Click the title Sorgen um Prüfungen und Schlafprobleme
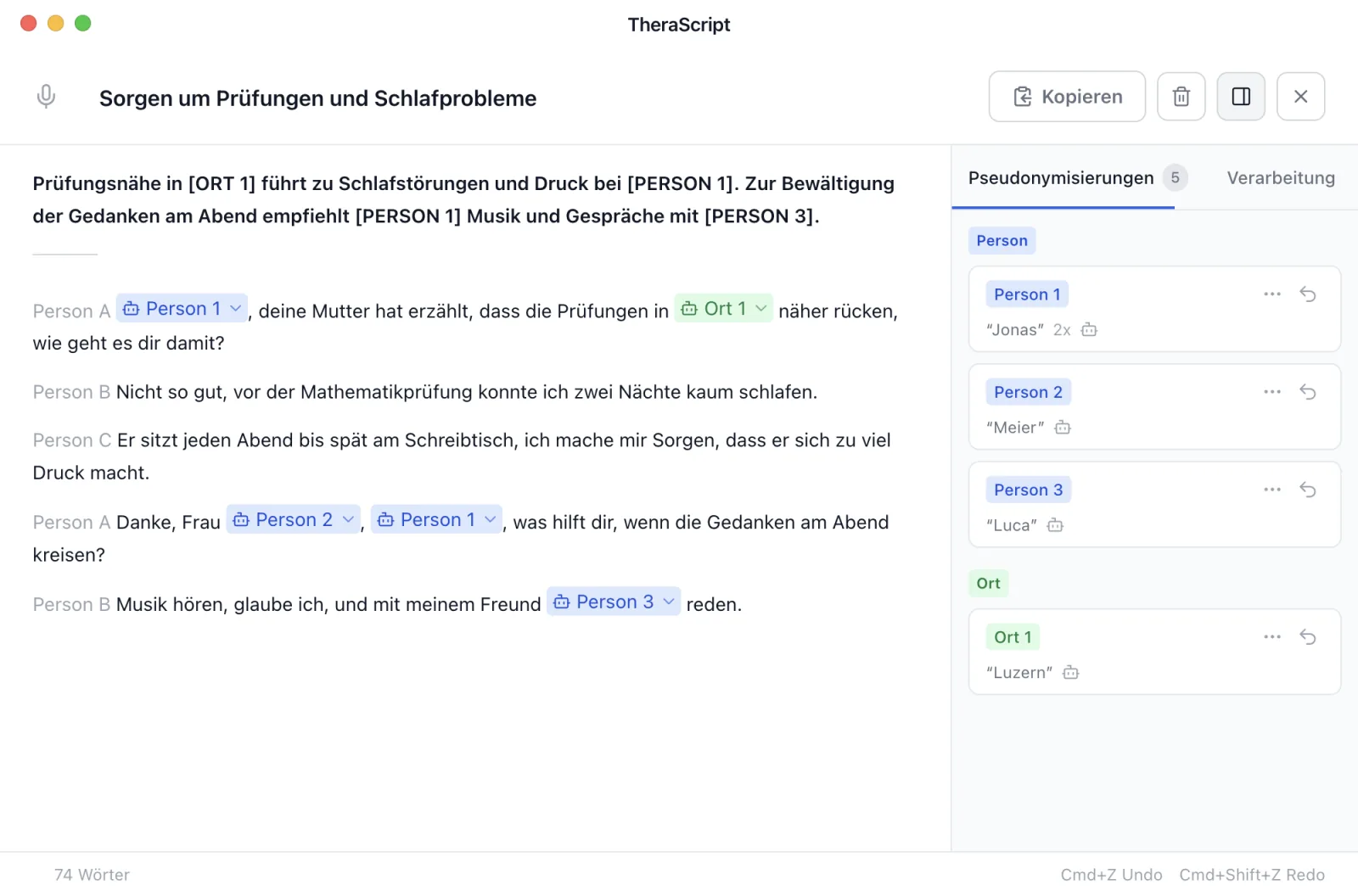The height and width of the screenshot is (896, 1358). (317, 98)
